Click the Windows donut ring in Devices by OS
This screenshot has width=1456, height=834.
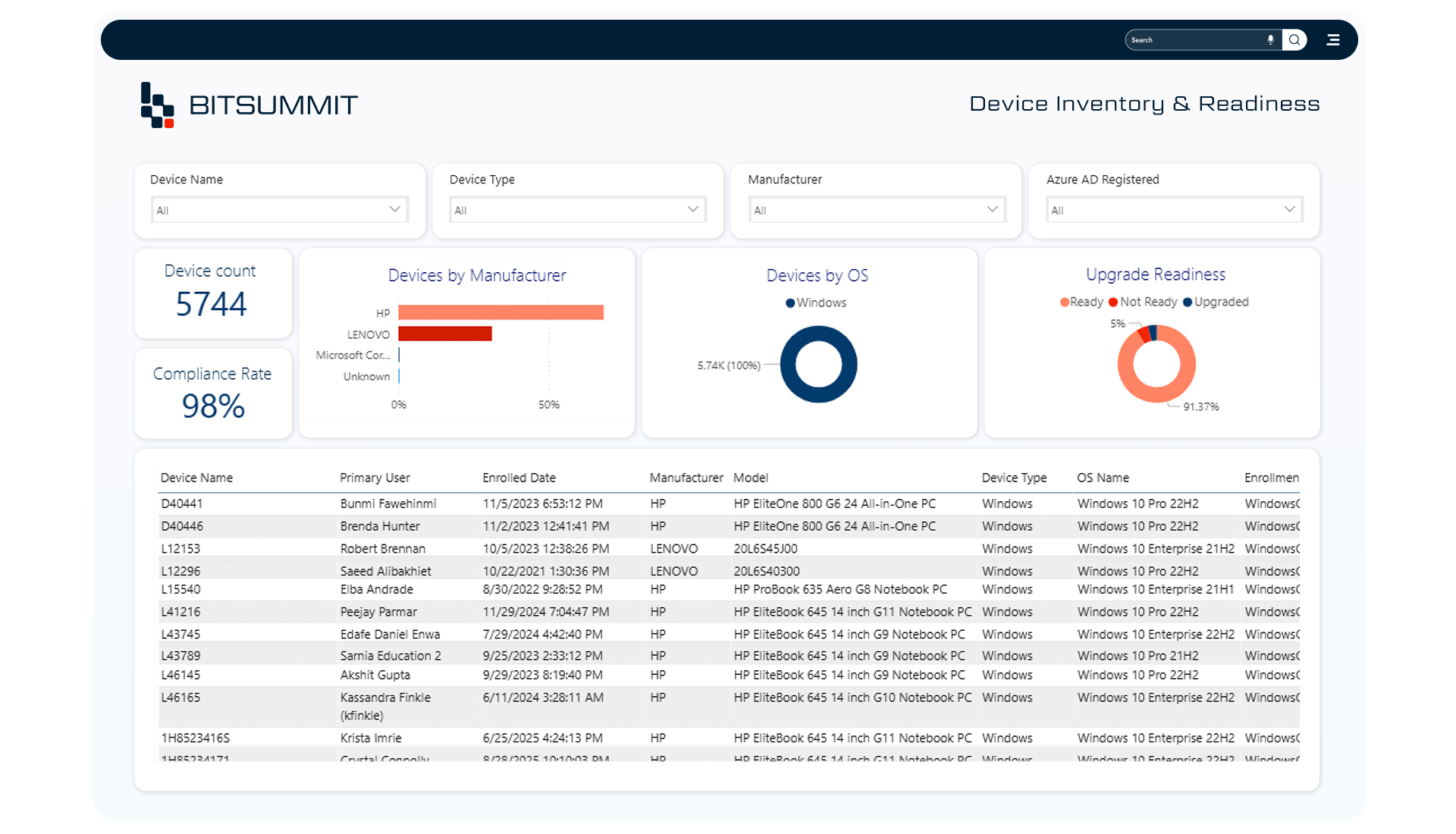(x=819, y=334)
